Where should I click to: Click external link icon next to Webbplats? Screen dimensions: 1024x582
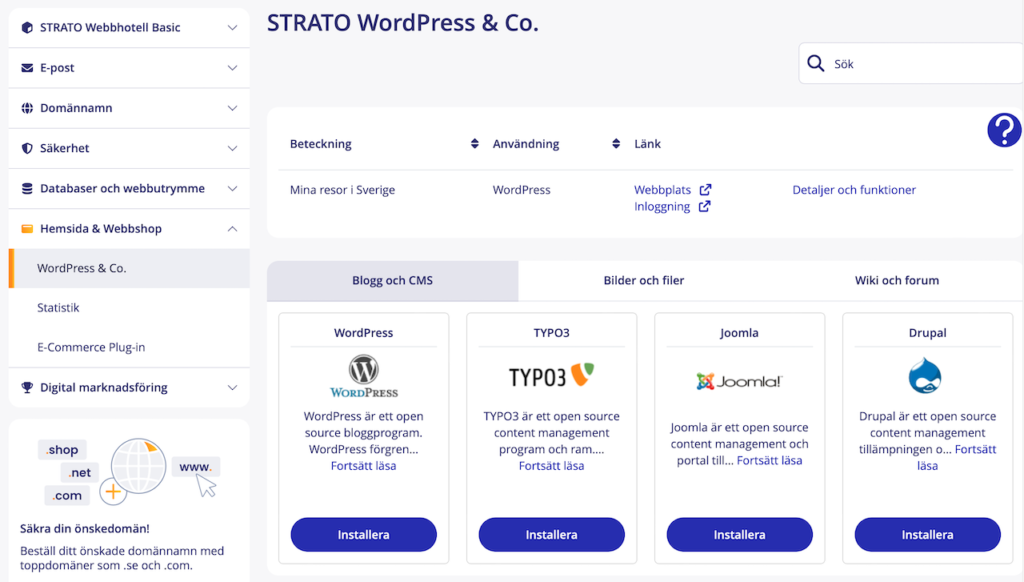pos(705,189)
